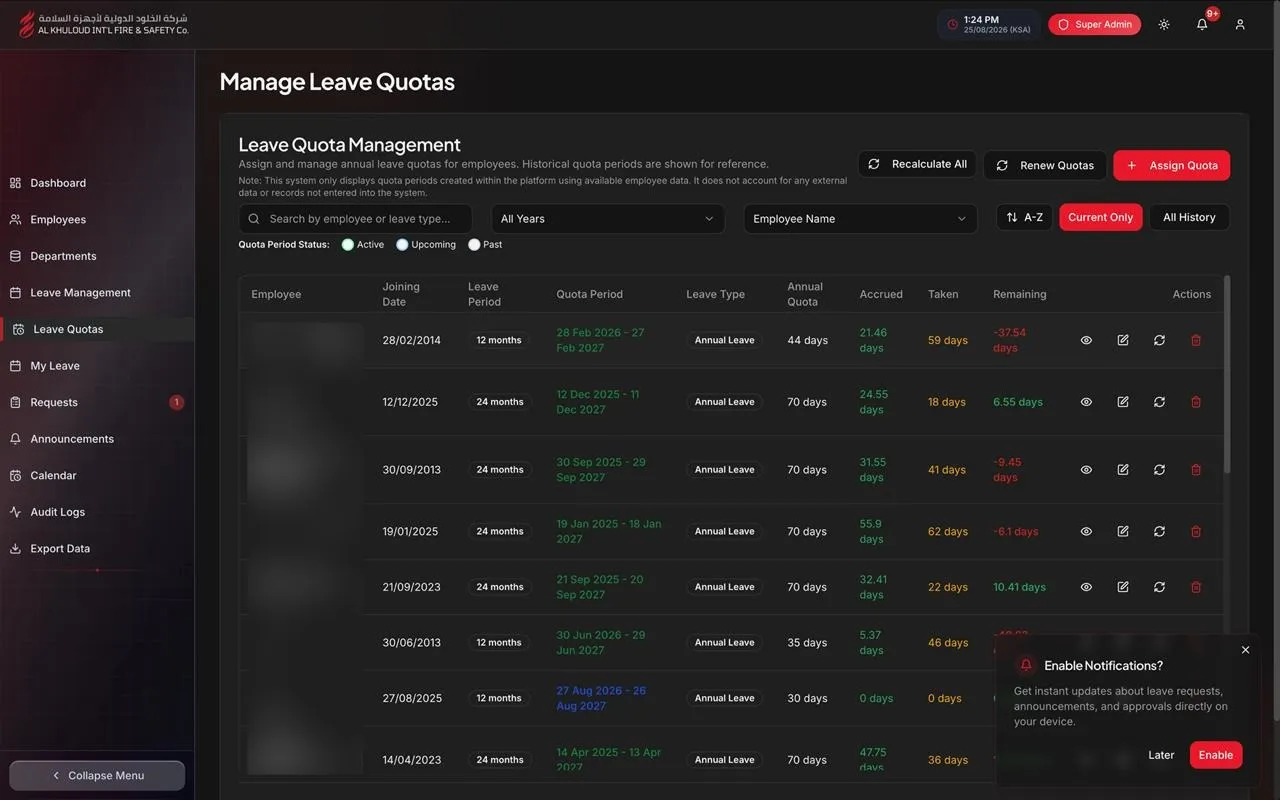Edit quota for employee joined 21/09/2023

click(x=1123, y=587)
